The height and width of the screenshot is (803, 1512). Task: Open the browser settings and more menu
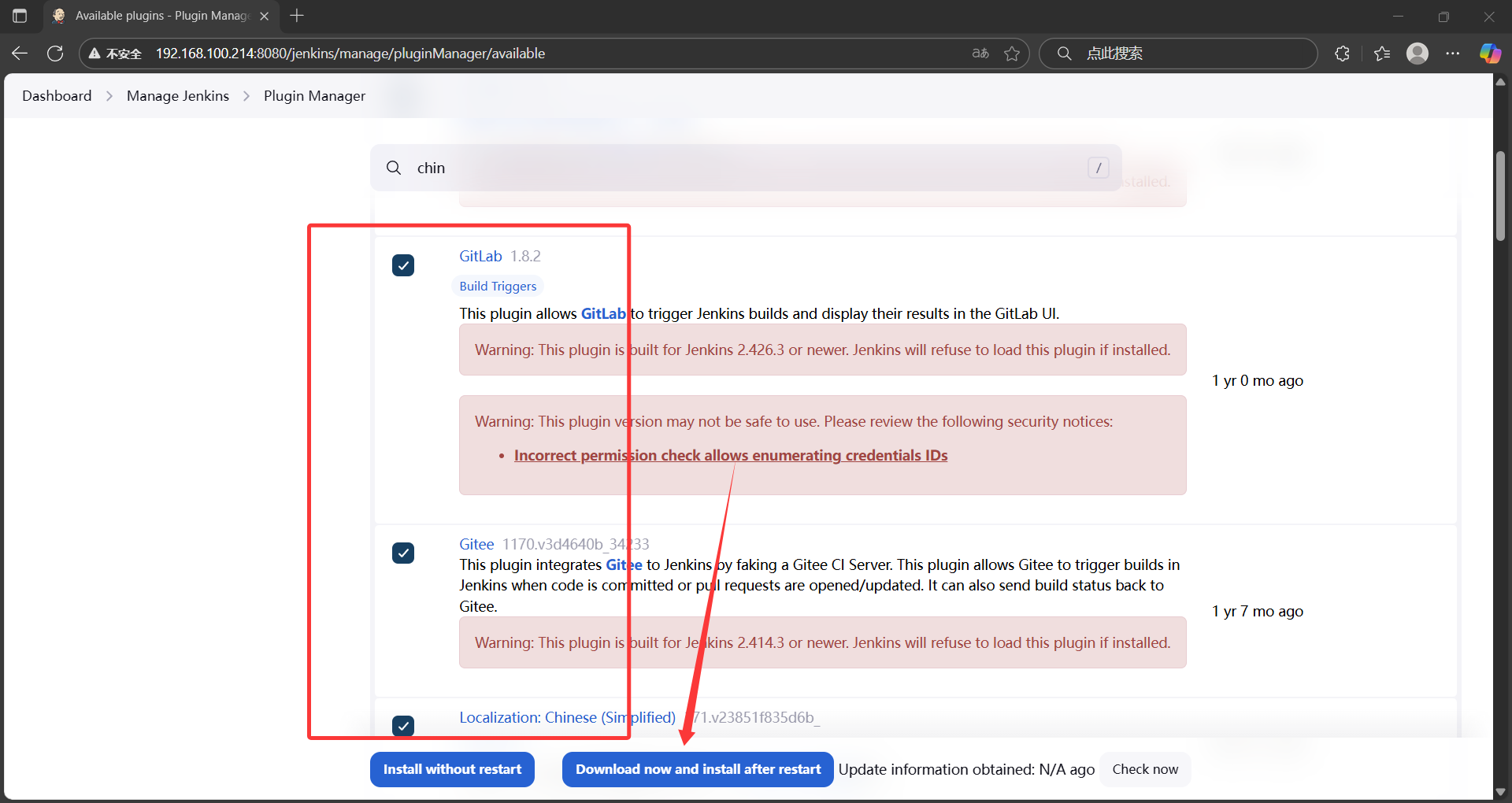[x=1453, y=54]
